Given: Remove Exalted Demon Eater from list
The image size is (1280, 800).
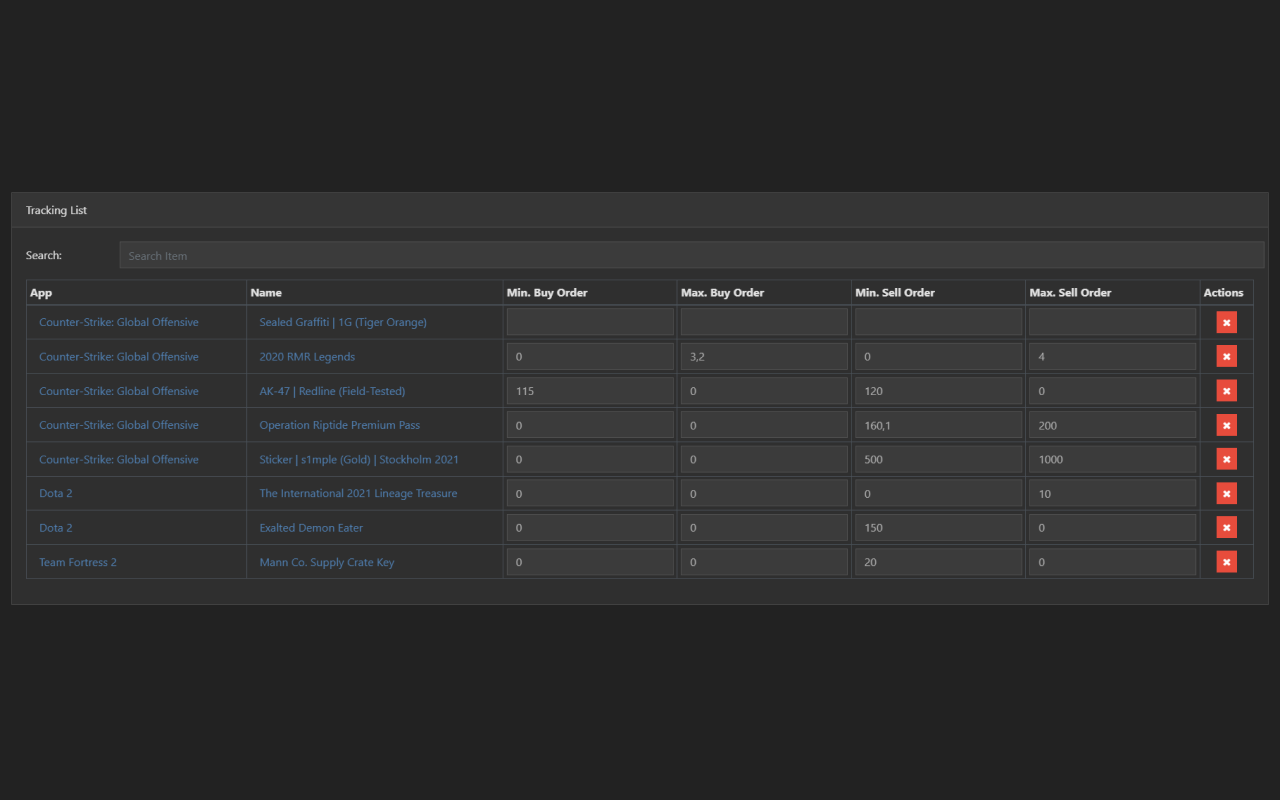Looking at the screenshot, I should 1226,527.
